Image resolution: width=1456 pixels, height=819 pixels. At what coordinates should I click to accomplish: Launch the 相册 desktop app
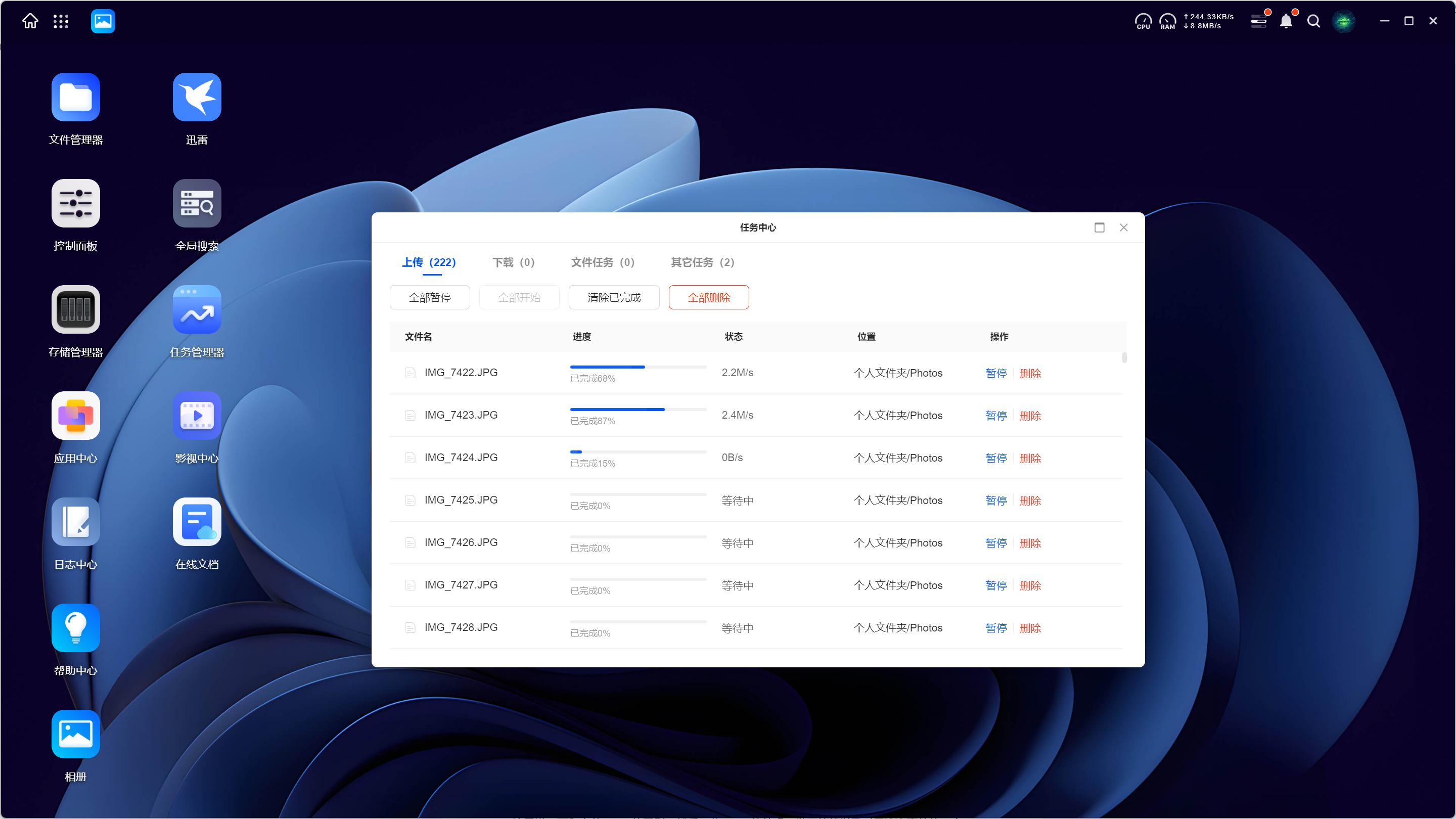tap(76, 735)
